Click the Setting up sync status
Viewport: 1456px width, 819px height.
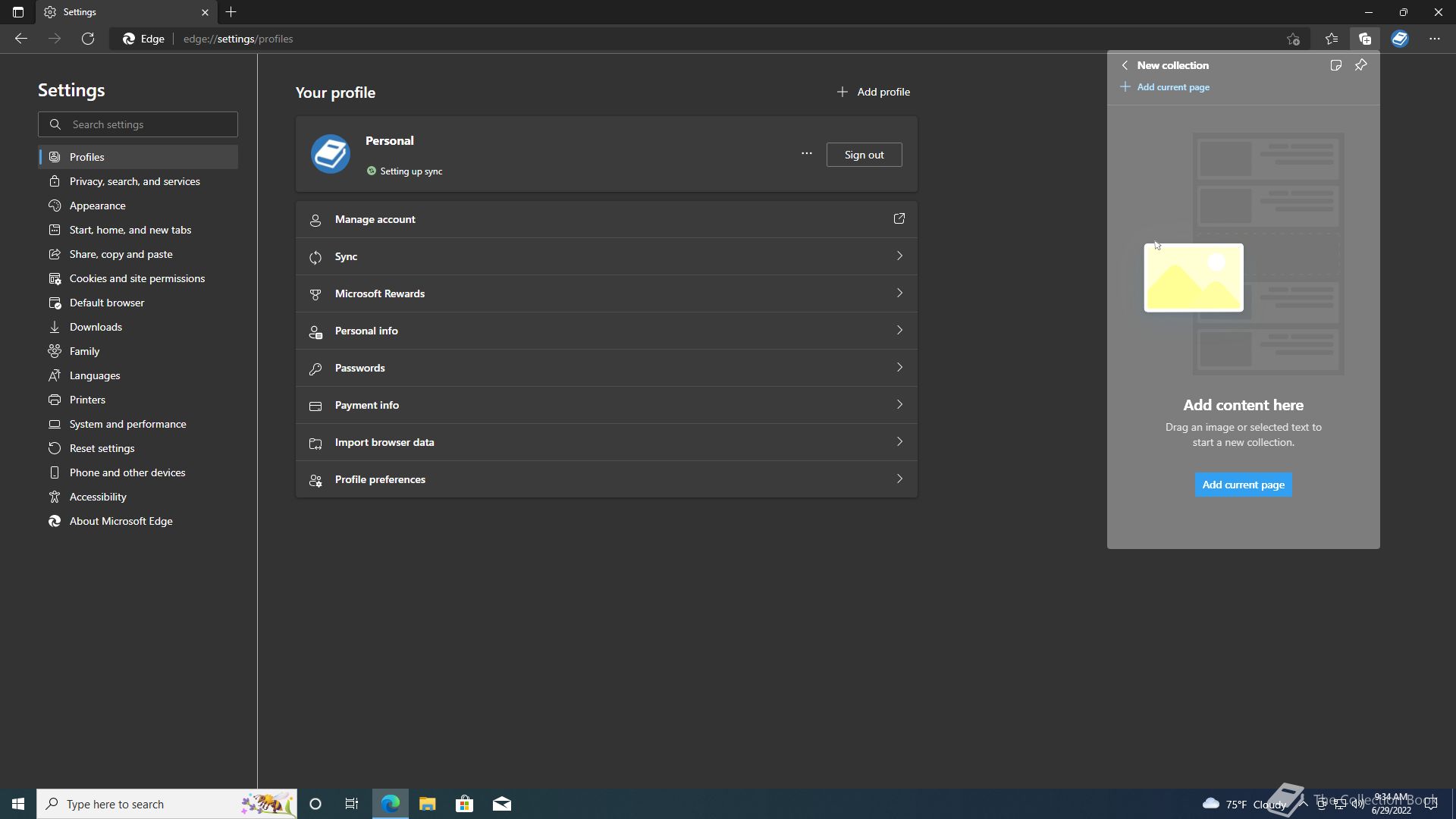tap(405, 171)
